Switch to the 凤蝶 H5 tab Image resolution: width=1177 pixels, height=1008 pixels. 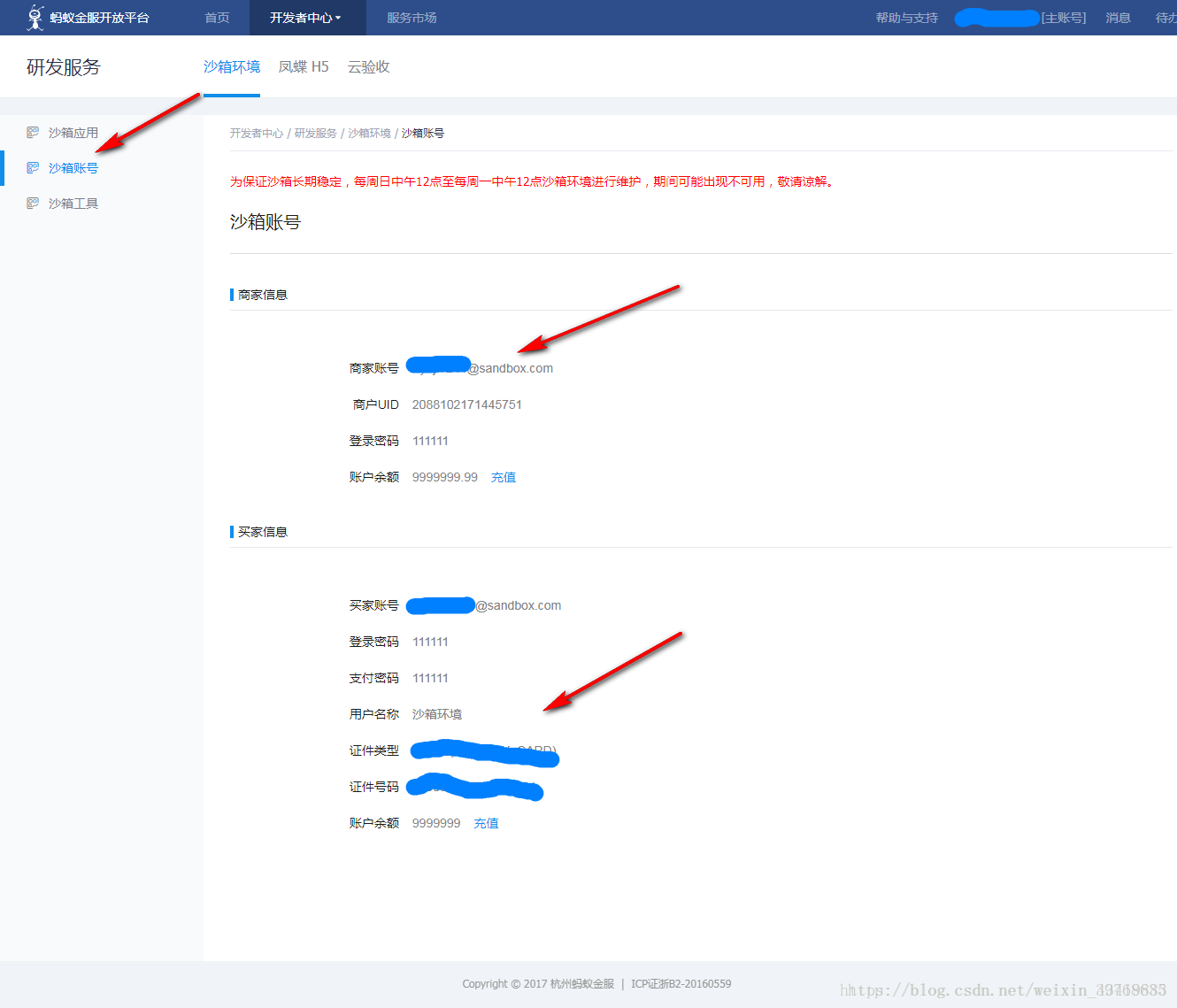[x=304, y=67]
